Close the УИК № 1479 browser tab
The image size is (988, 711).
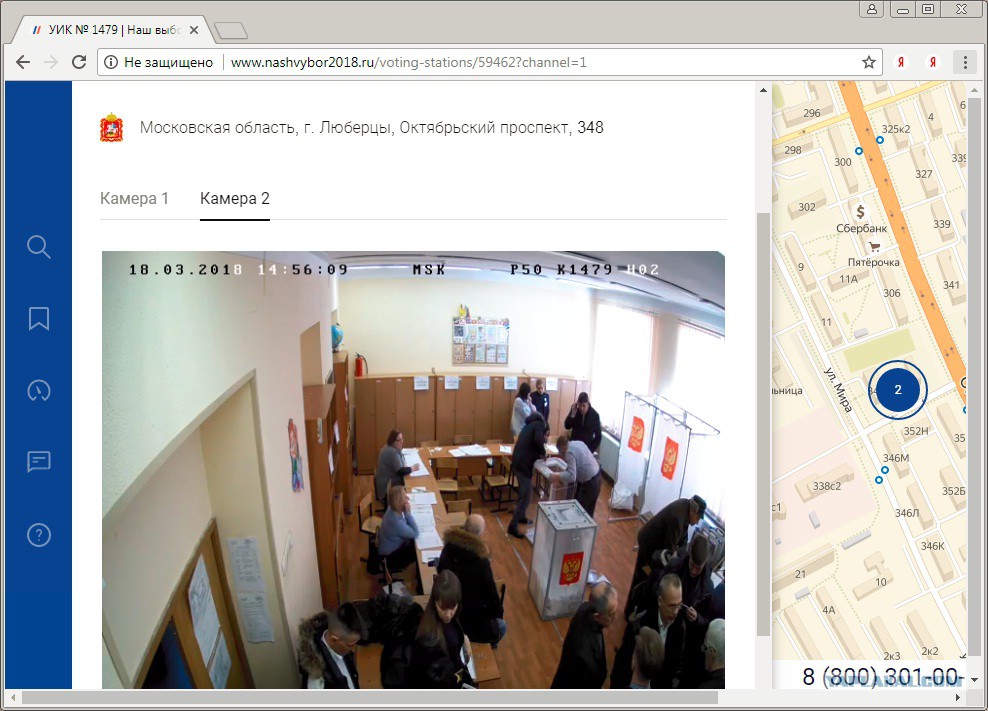(x=194, y=30)
